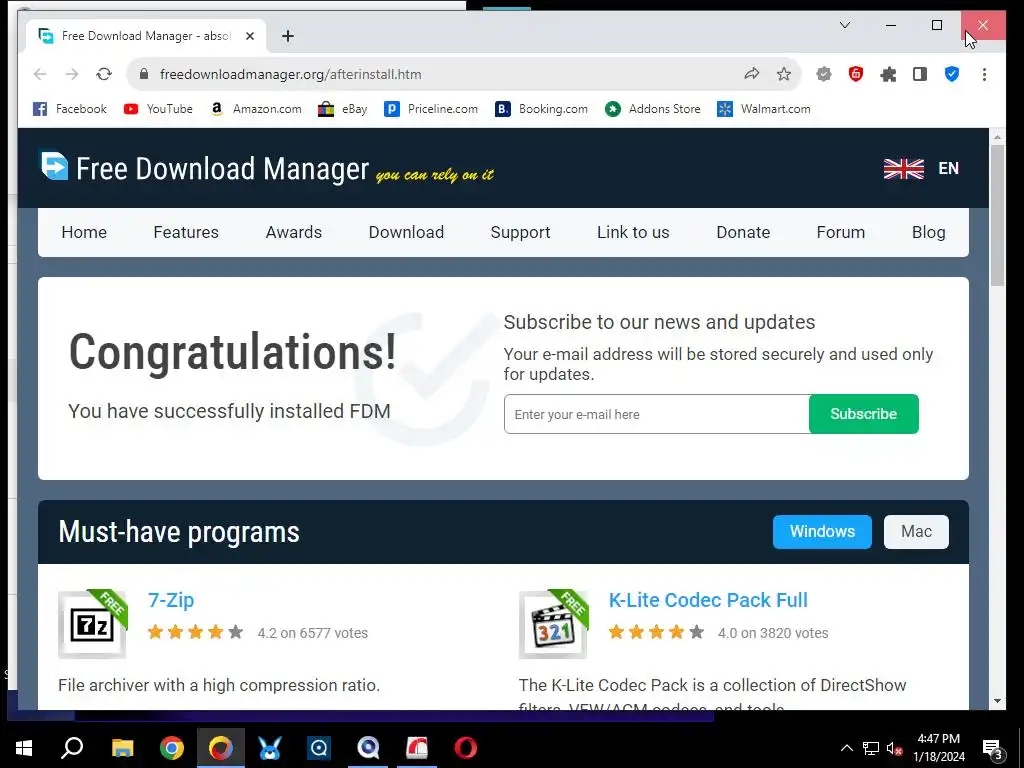Open the 7-Zip title link

coord(171,600)
